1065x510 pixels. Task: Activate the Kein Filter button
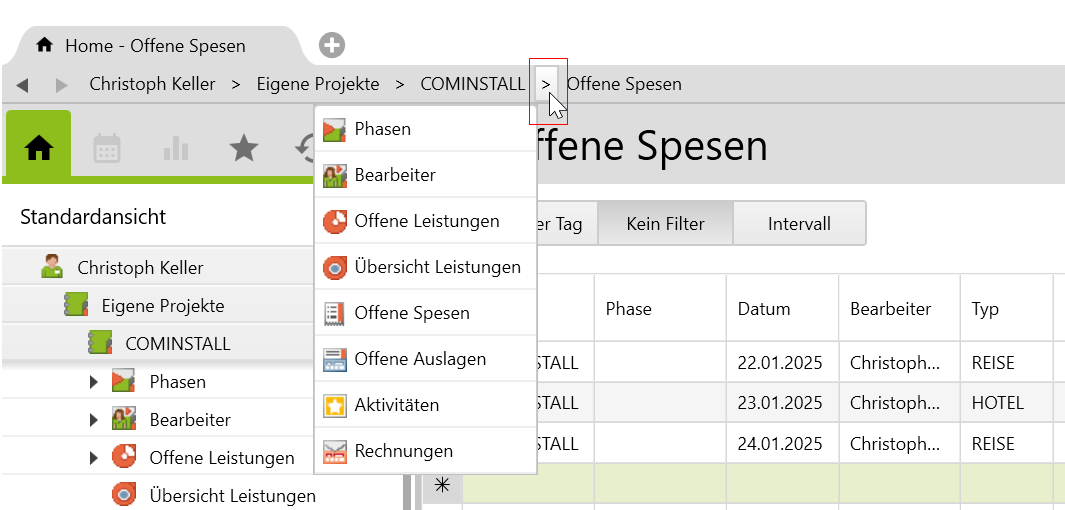(x=665, y=224)
